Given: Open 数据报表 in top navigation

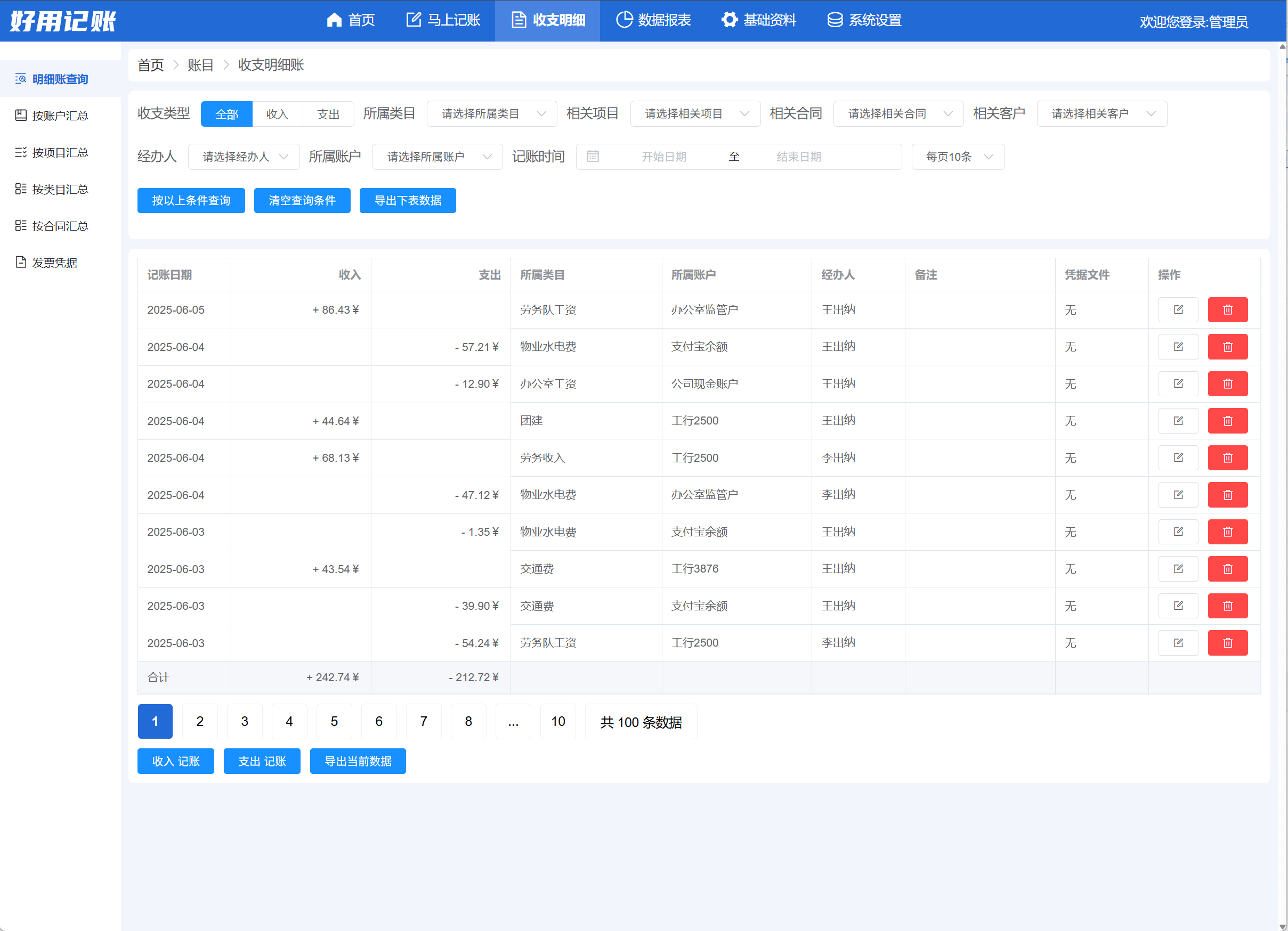Looking at the screenshot, I should click(x=653, y=20).
